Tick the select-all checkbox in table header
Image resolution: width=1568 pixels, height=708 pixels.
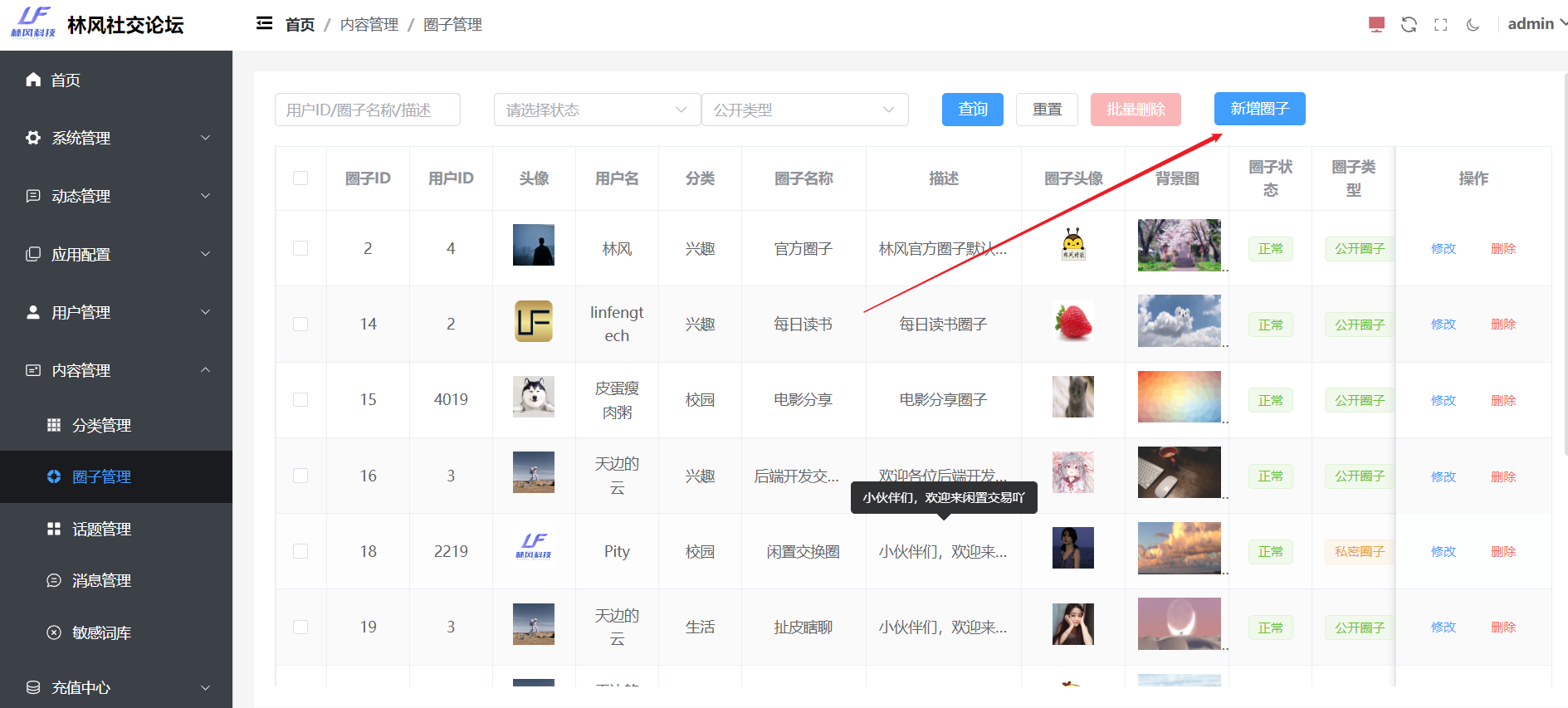coord(300,178)
